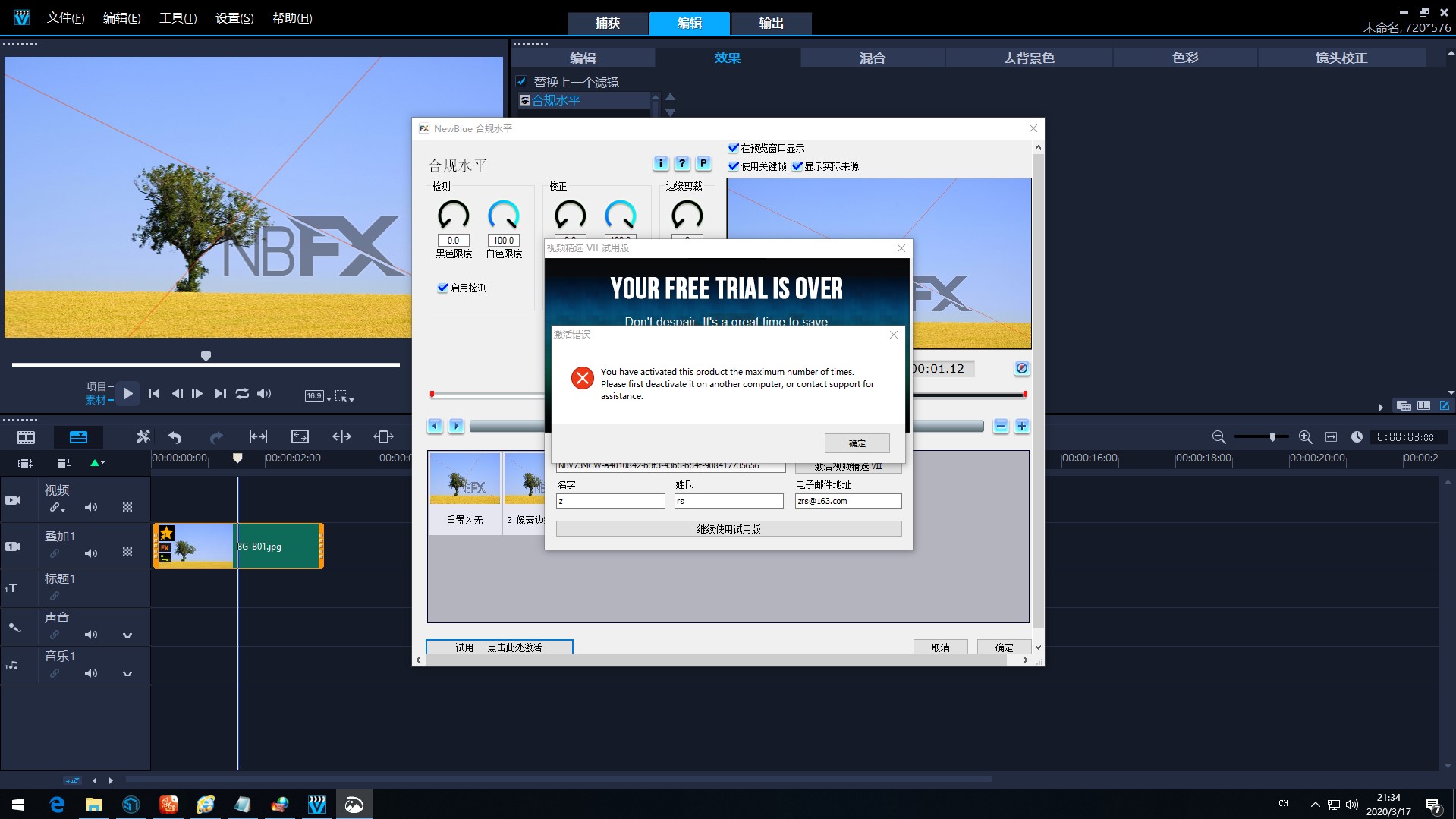
Task: Open the 16:9 aspect ratio dropdown
Action: pyautogui.click(x=318, y=395)
